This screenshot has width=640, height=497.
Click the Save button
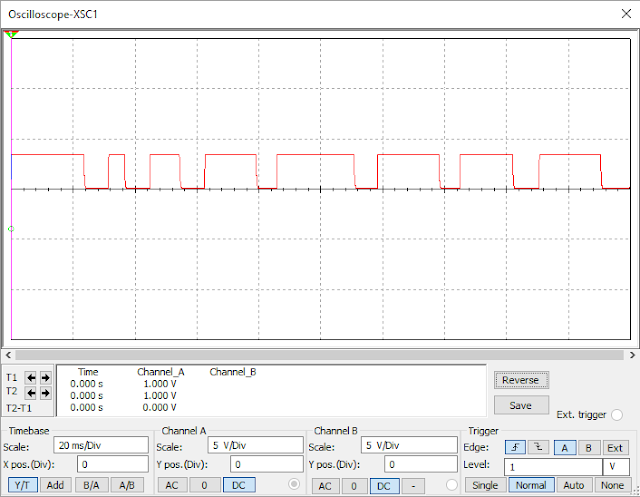tap(521, 405)
